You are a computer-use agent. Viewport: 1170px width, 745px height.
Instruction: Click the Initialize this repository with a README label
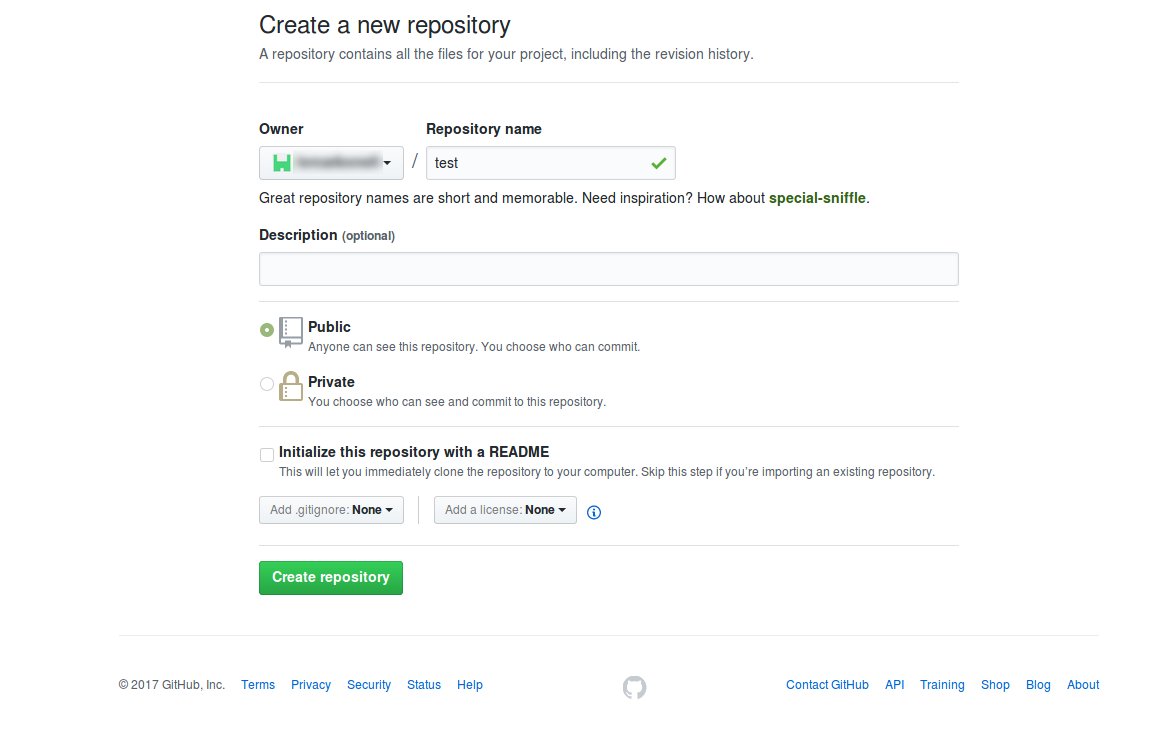click(414, 452)
